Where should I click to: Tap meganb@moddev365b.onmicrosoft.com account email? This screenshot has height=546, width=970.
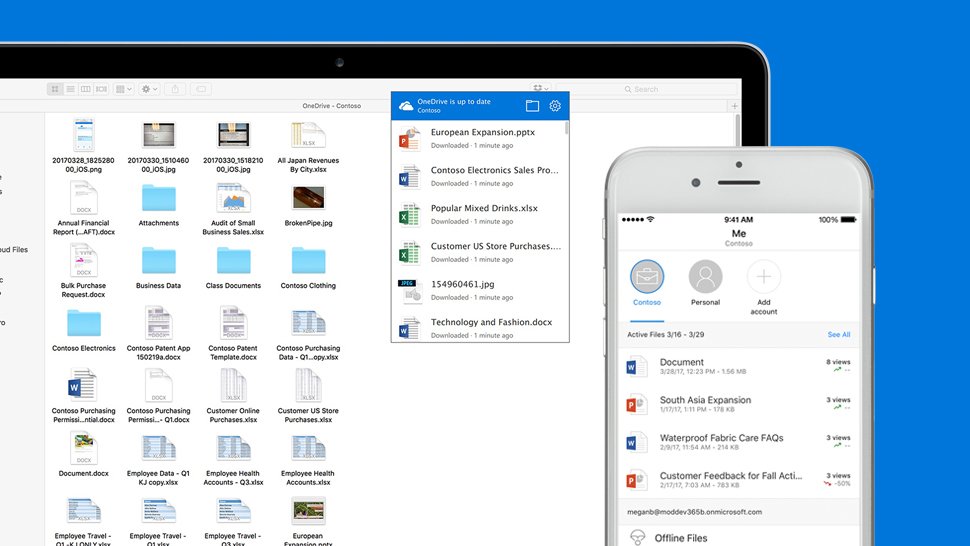(694, 512)
